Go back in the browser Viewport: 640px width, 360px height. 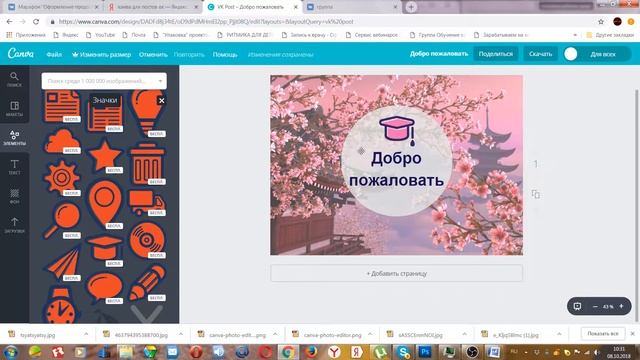(x=9, y=22)
